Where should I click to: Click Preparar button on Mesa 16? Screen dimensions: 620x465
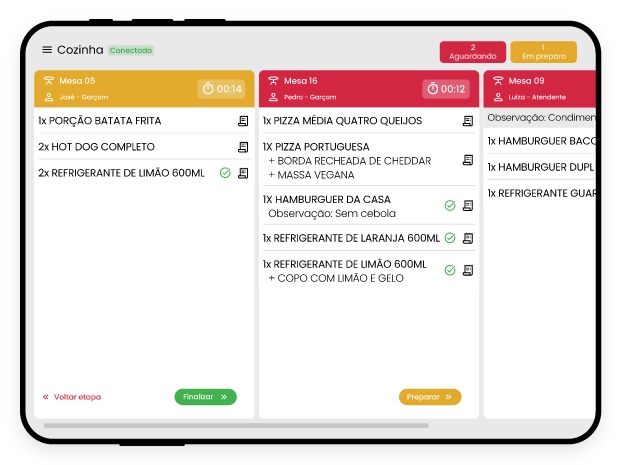(430, 397)
